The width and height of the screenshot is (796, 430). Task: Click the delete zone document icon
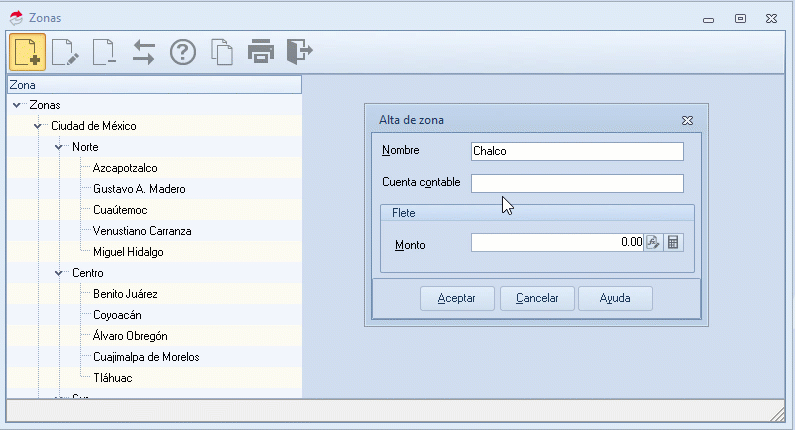103,52
